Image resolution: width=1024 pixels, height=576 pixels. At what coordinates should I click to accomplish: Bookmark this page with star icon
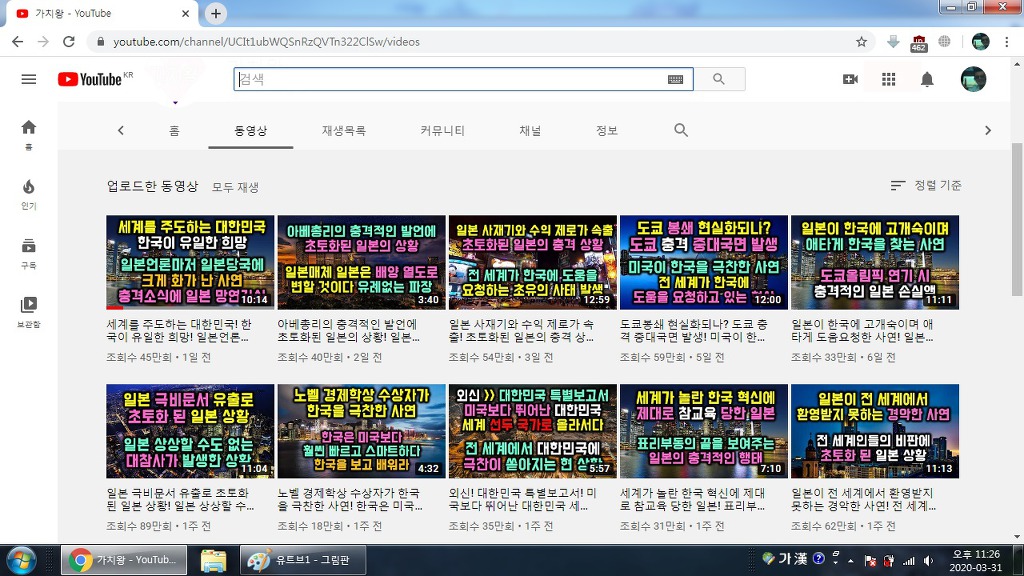[x=861, y=42]
